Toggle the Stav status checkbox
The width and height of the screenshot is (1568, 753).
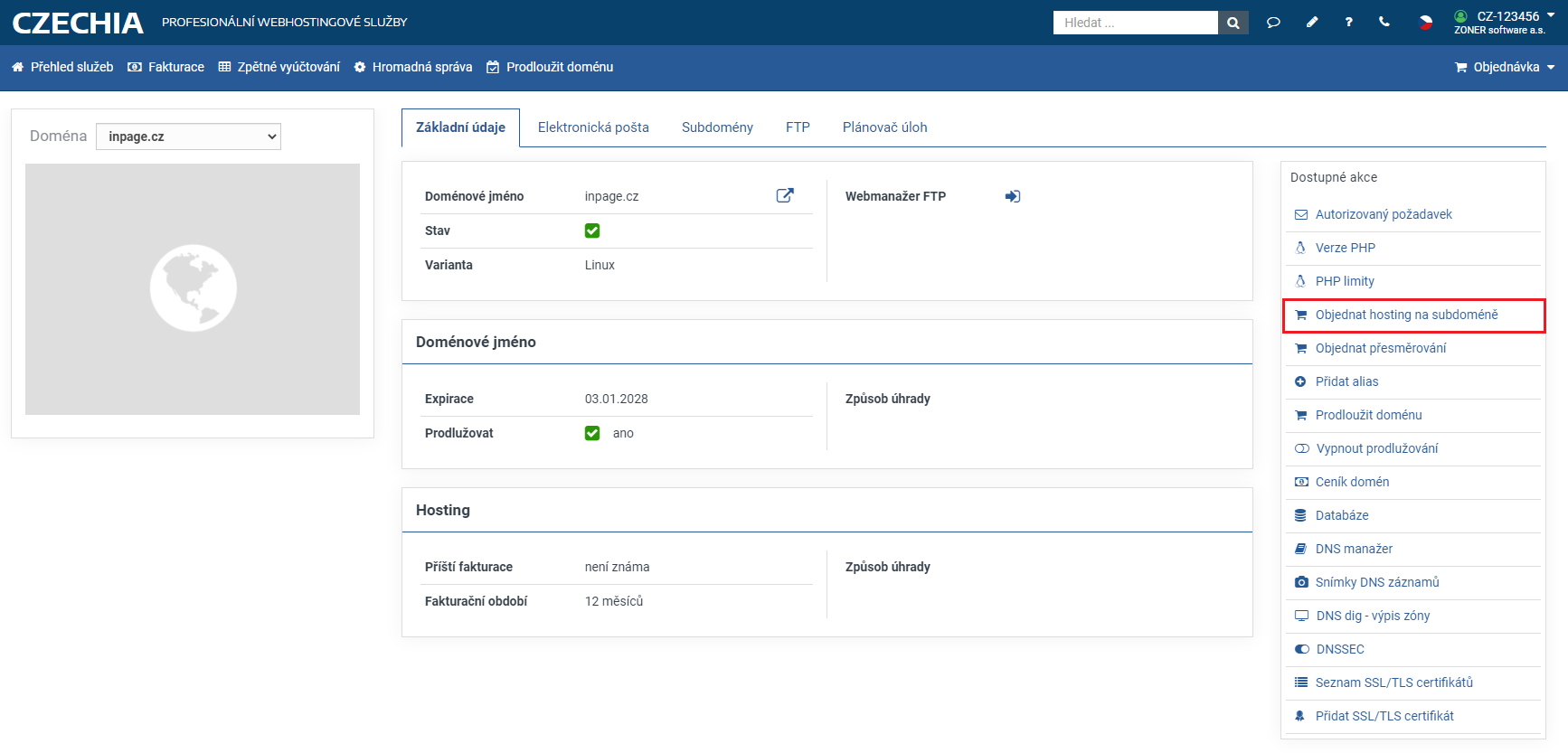[x=592, y=231]
